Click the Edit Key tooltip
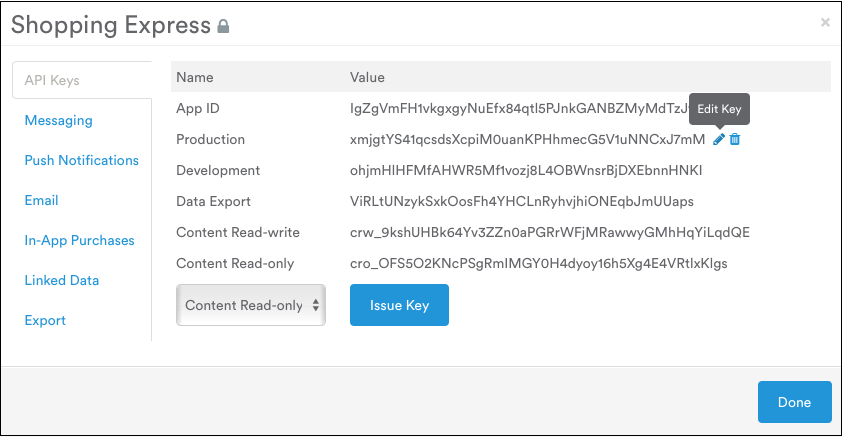The image size is (842, 437). click(x=719, y=109)
